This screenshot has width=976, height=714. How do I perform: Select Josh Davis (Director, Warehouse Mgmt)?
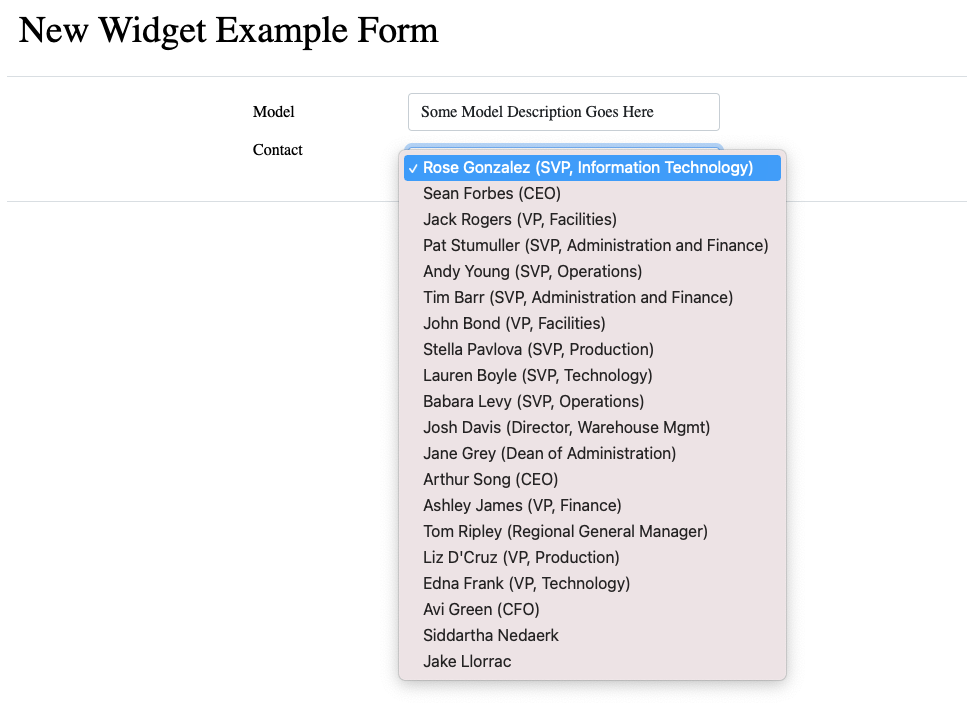(x=566, y=427)
